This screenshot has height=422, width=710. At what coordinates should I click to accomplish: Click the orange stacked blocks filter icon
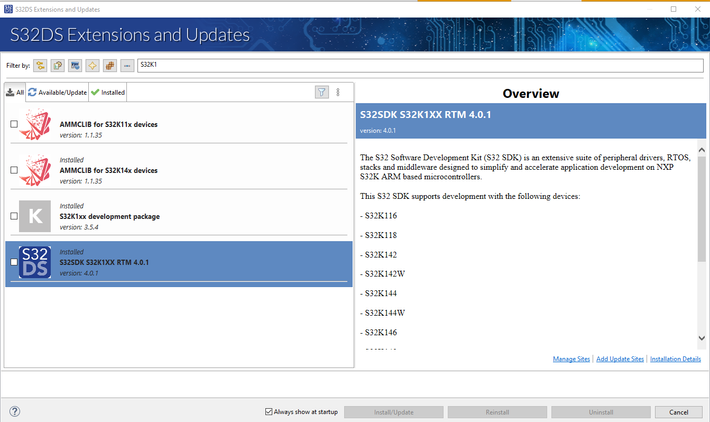[x=110, y=66]
